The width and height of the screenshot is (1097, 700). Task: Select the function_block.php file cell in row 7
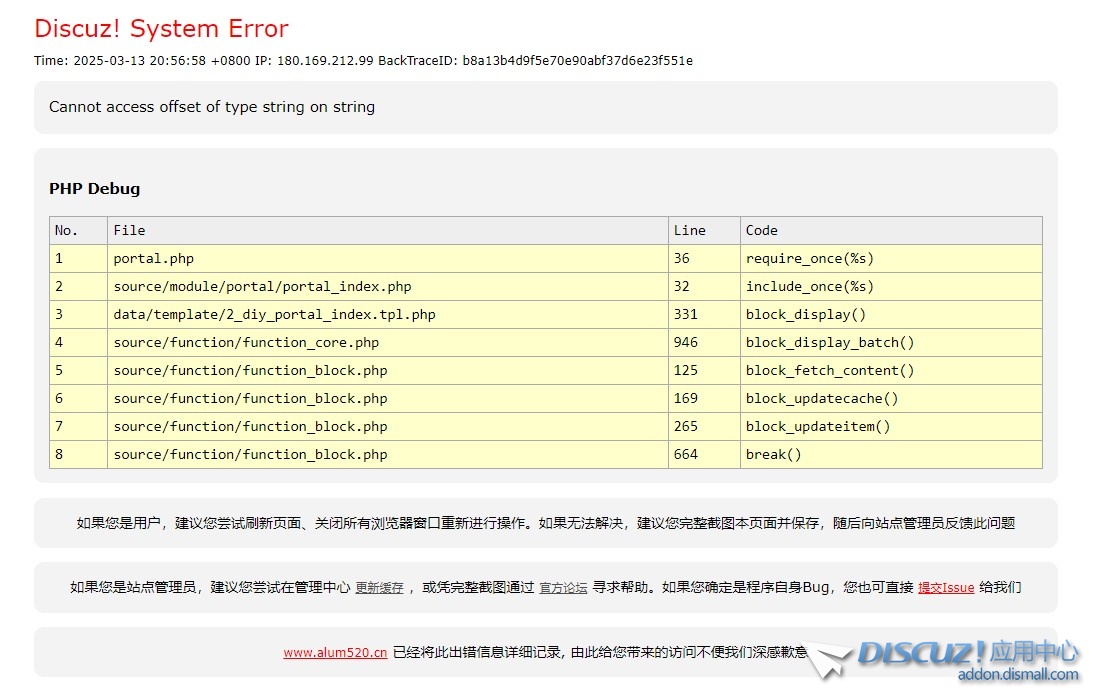click(388, 427)
